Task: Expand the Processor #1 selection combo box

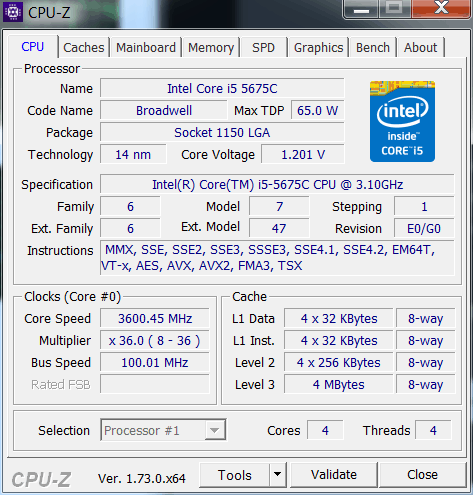Action: tap(163, 430)
